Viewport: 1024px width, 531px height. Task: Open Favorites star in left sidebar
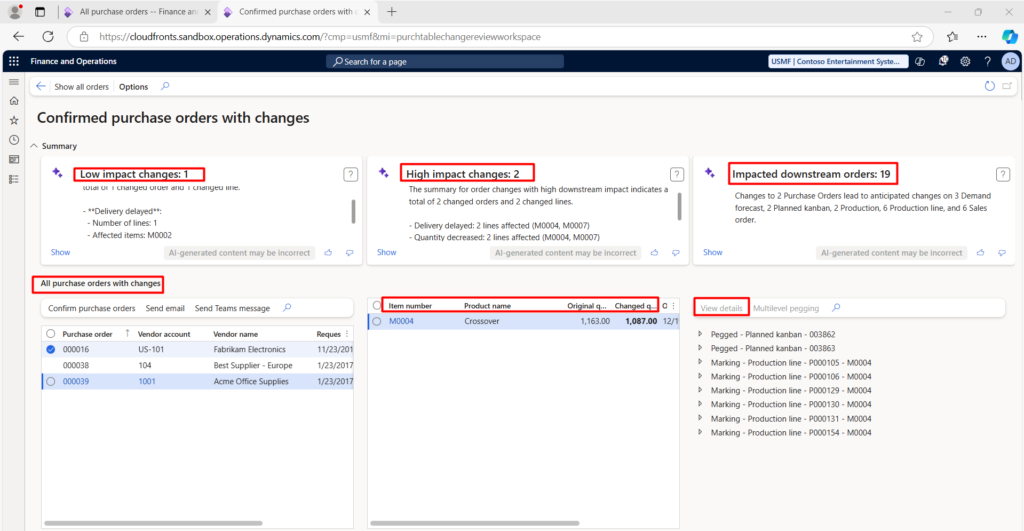14,121
